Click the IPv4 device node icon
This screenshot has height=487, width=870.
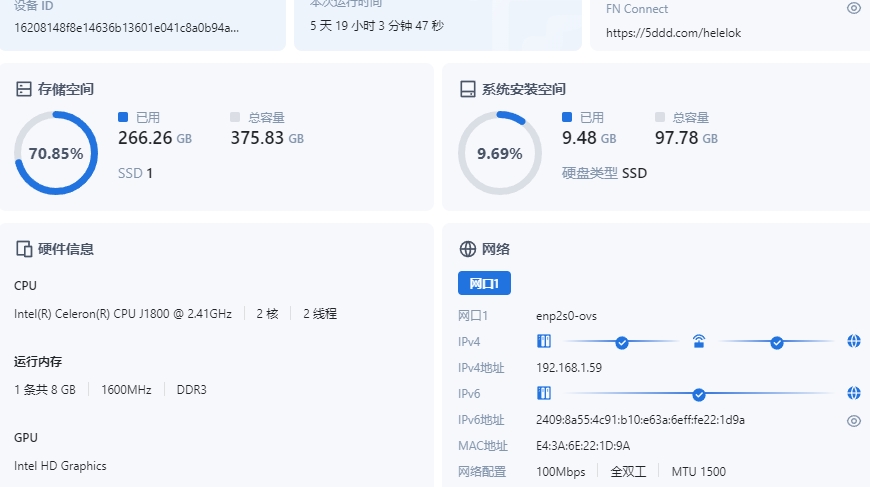tap(544, 341)
